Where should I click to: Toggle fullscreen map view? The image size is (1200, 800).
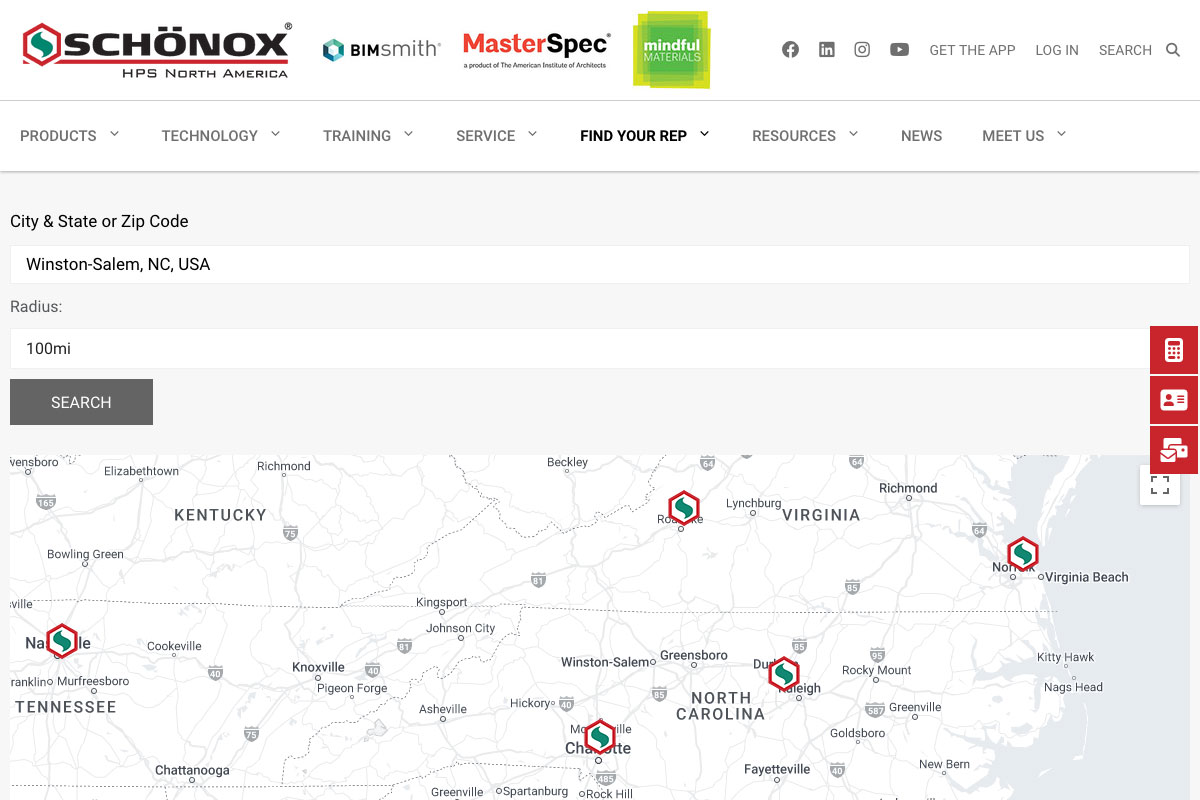[x=1159, y=485]
